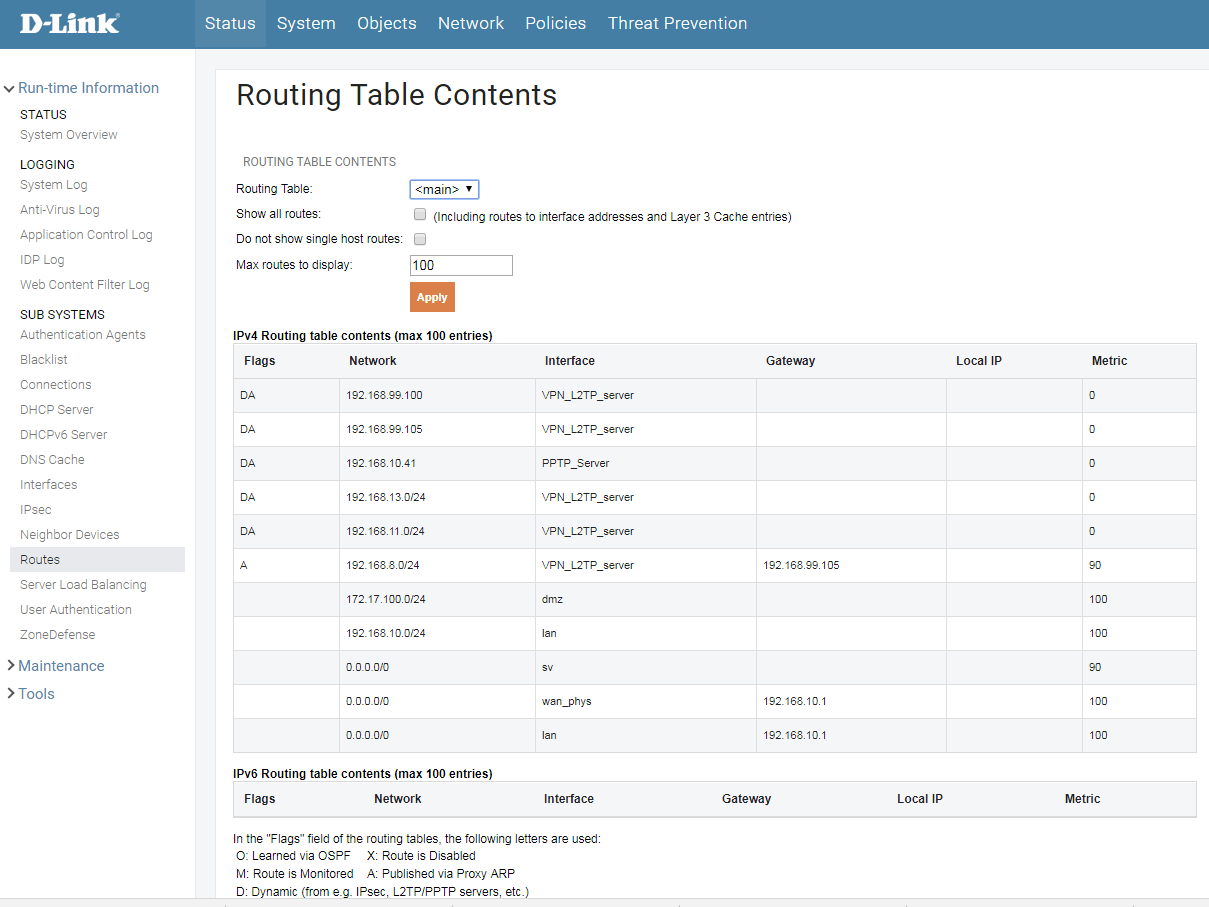Click the D-Link logo
Screen dimensions: 1209x907
69,23
